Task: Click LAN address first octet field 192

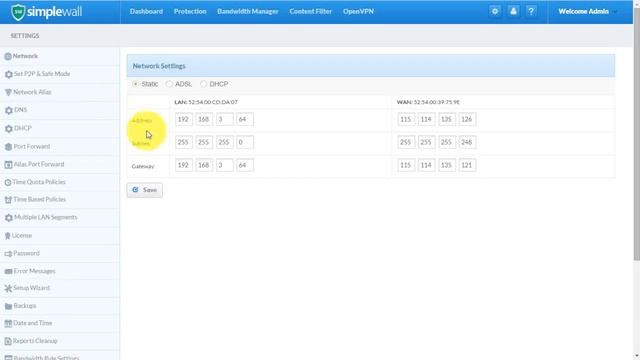Action: pos(184,119)
